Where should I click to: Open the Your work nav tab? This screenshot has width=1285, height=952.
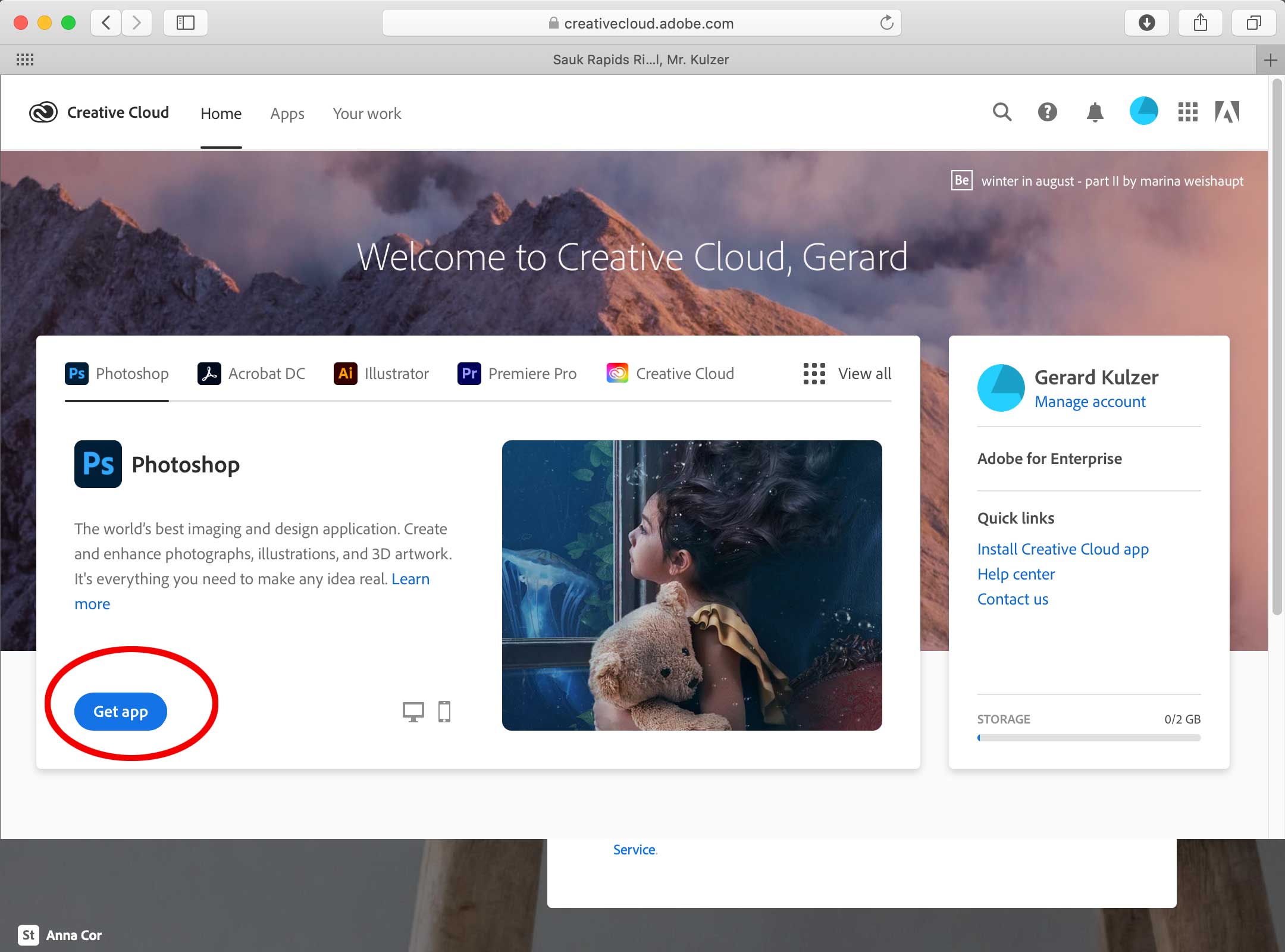click(x=367, y=114)
